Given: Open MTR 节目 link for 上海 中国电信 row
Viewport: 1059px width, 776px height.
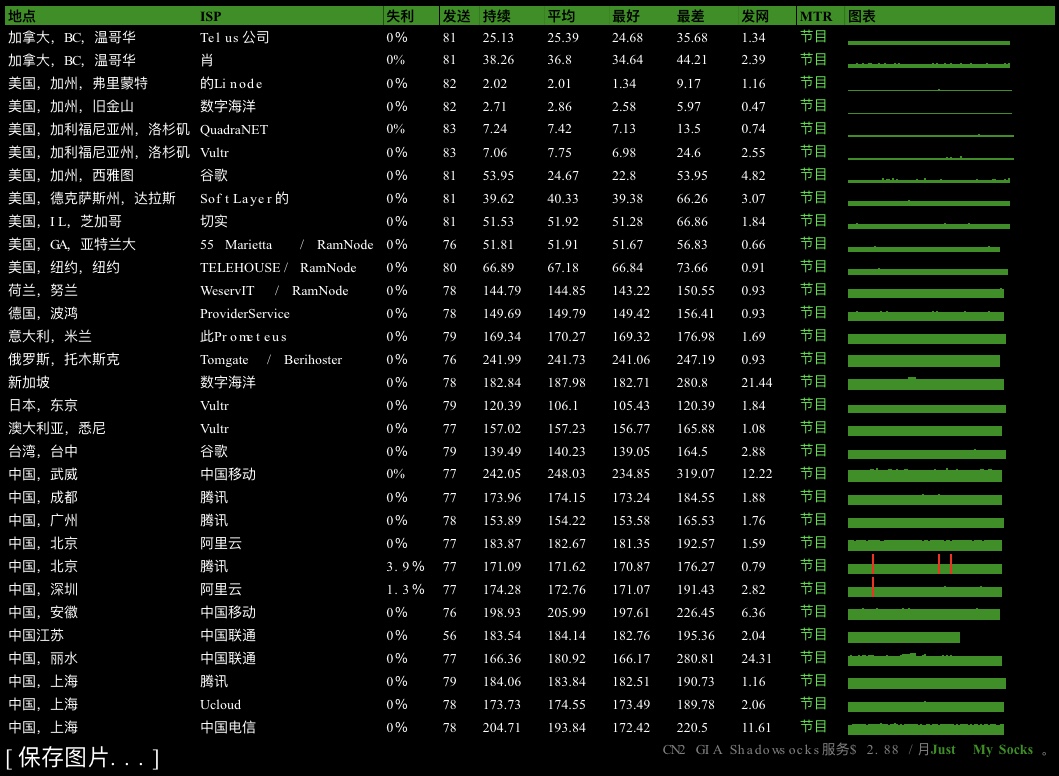Looking at the screenshot, I should click(x=813, y=726).
